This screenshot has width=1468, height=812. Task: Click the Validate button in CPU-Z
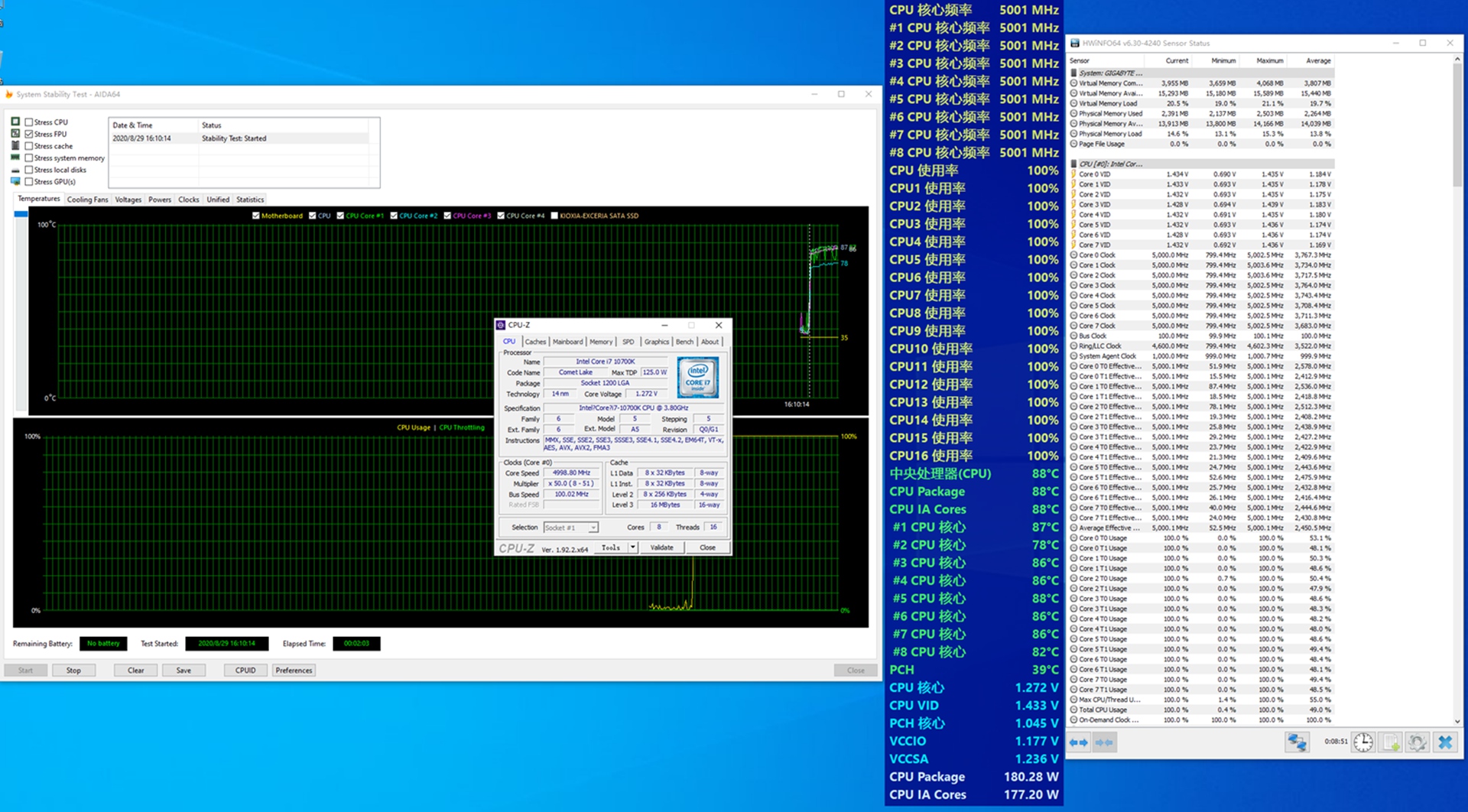pyautogui.click(x=661, y=547)
